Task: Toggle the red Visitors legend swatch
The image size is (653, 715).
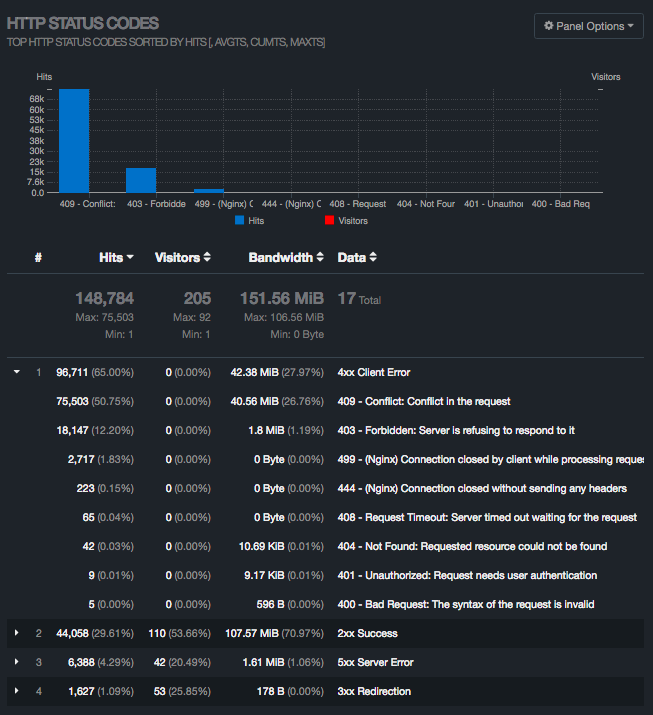Action: coord(329,220)
